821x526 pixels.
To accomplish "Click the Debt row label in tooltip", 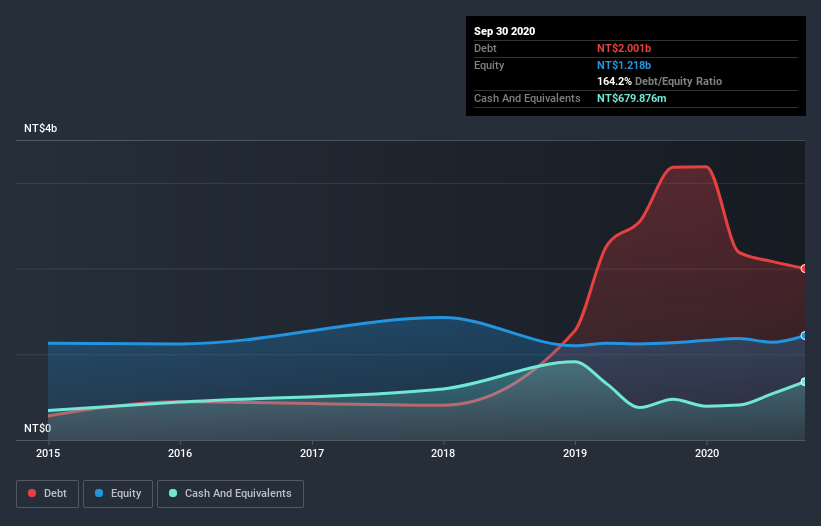I will [485, 48].
